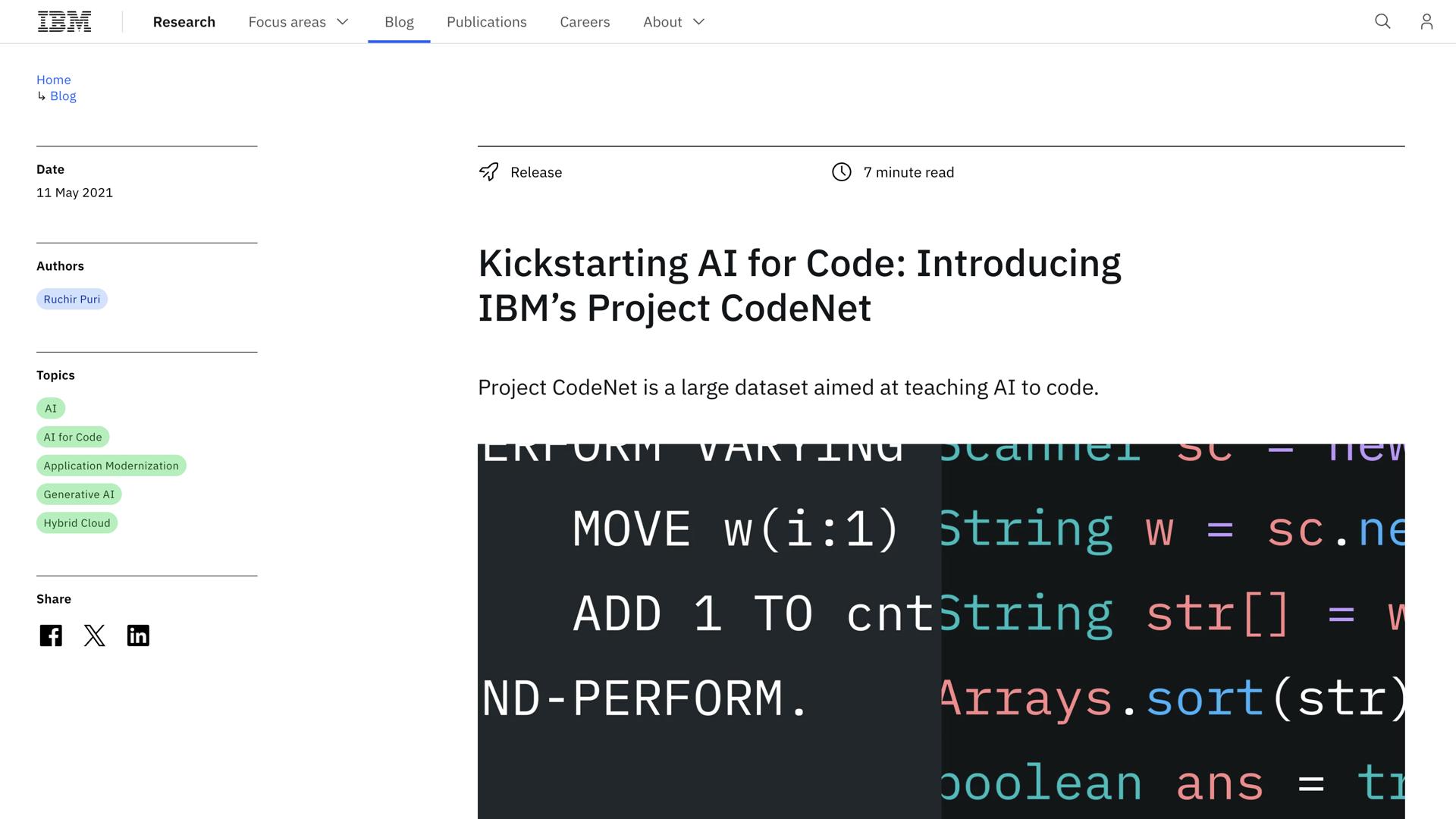Expand the Focus areas dropdown
1456x819 pixels.
coord(298,22)
